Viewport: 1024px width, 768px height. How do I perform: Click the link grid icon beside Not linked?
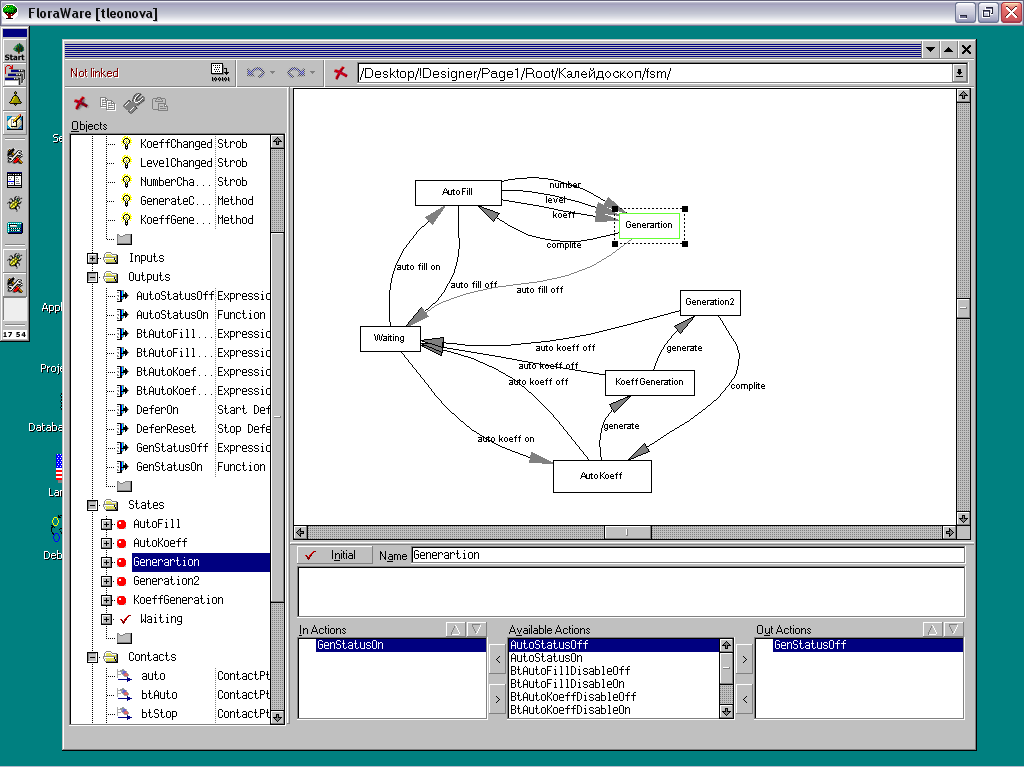click(x=220, y=73)
